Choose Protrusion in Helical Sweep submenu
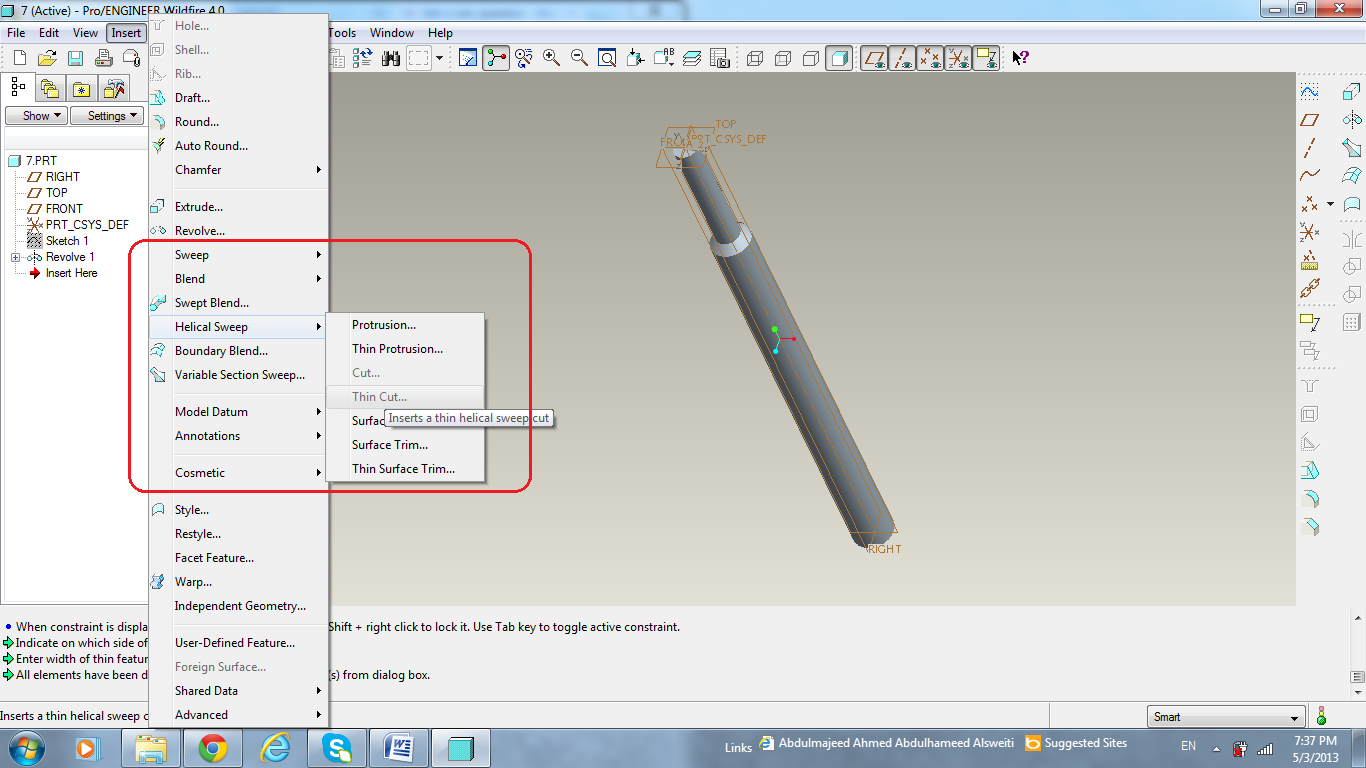 [406, 325]
